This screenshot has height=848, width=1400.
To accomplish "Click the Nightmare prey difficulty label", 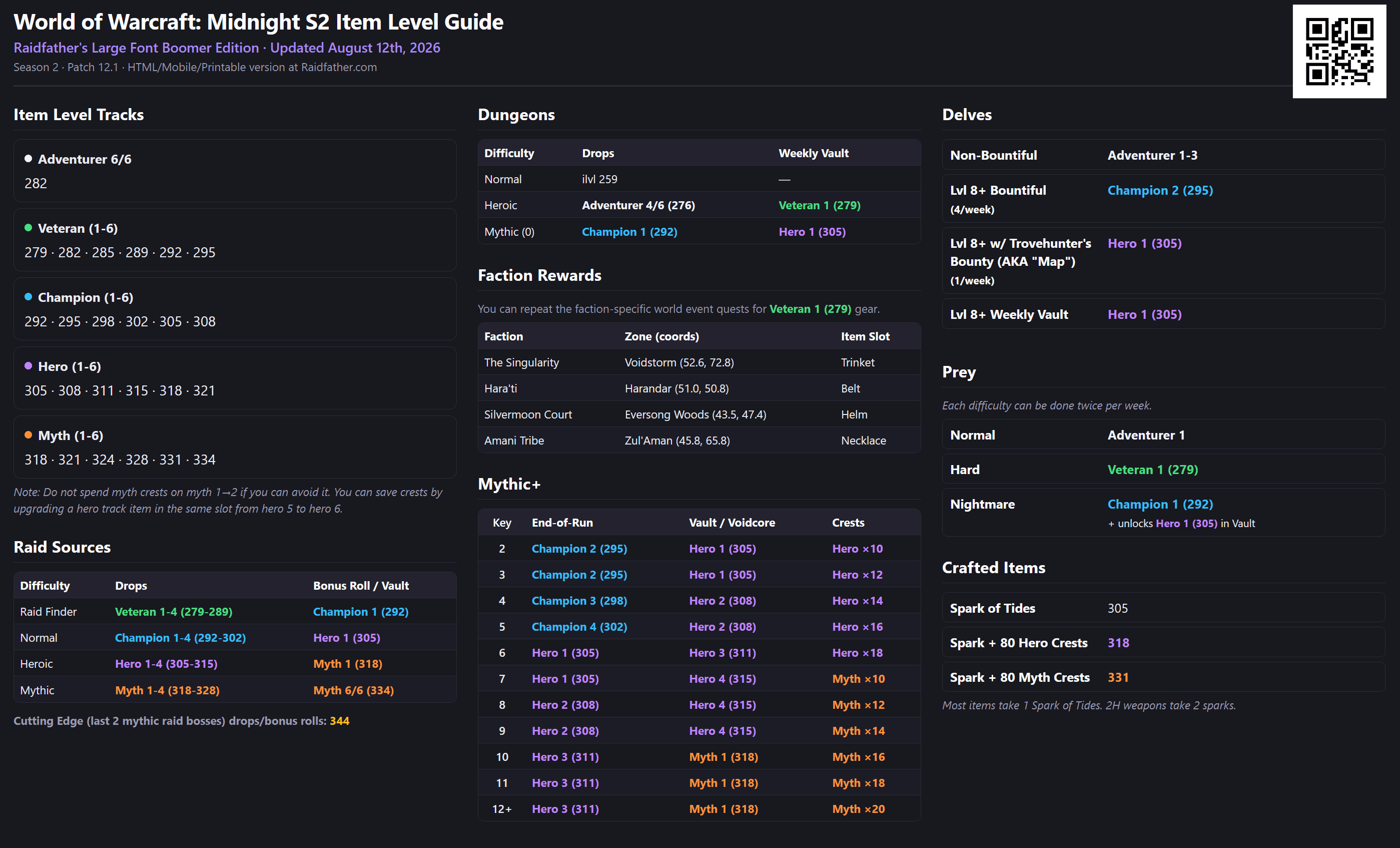I will coord(982,504).
